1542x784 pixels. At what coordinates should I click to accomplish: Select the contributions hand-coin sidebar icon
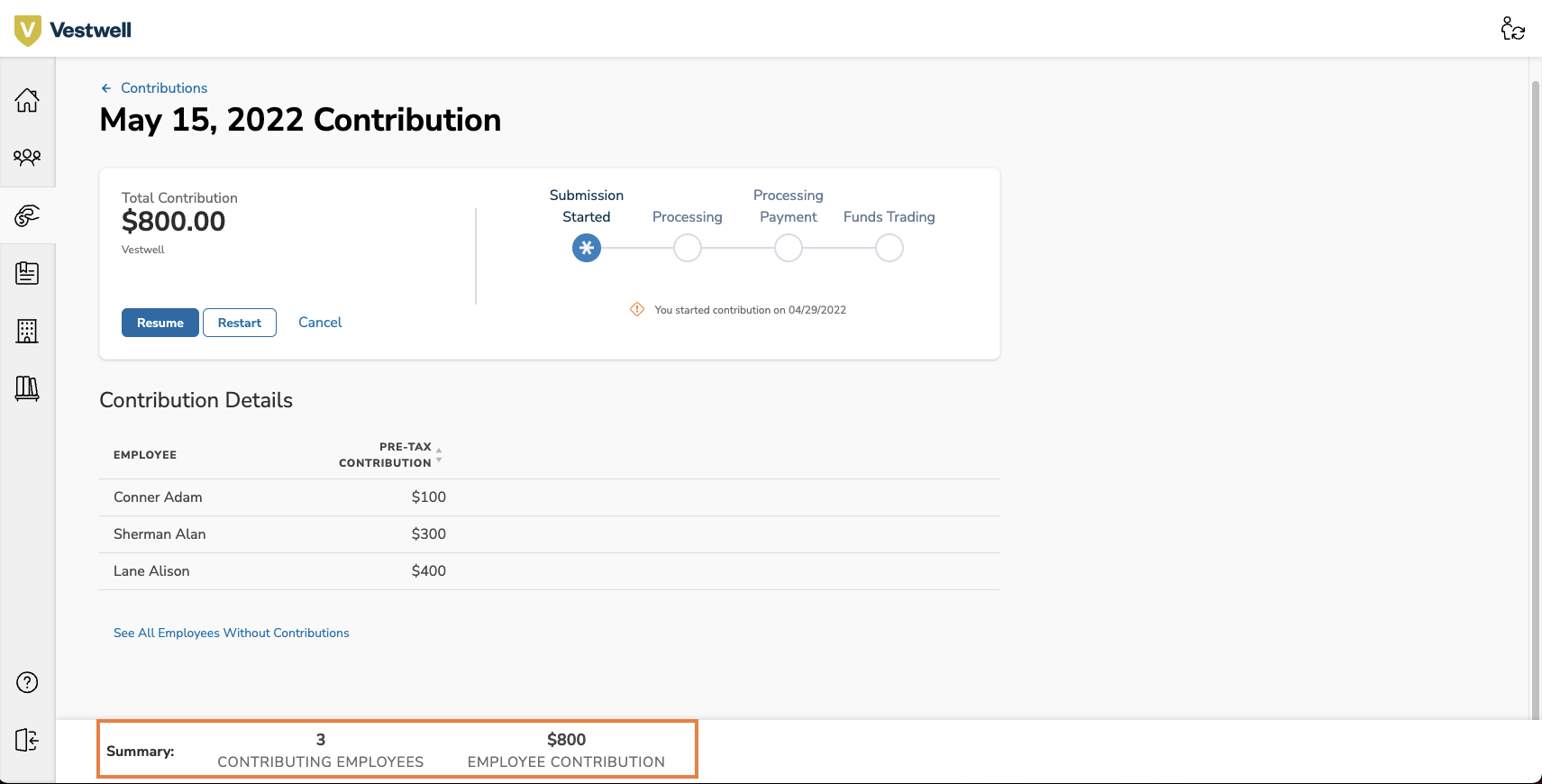[x=27, y=215]
